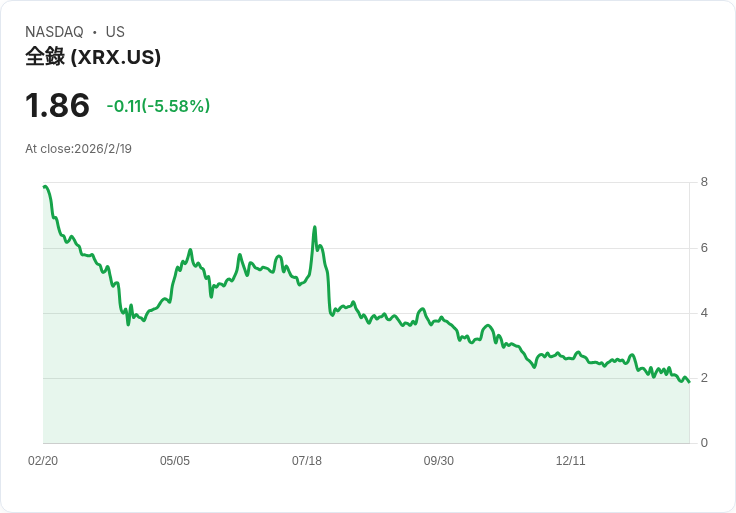Click the chart line's starting high point

tap(45, 186)
